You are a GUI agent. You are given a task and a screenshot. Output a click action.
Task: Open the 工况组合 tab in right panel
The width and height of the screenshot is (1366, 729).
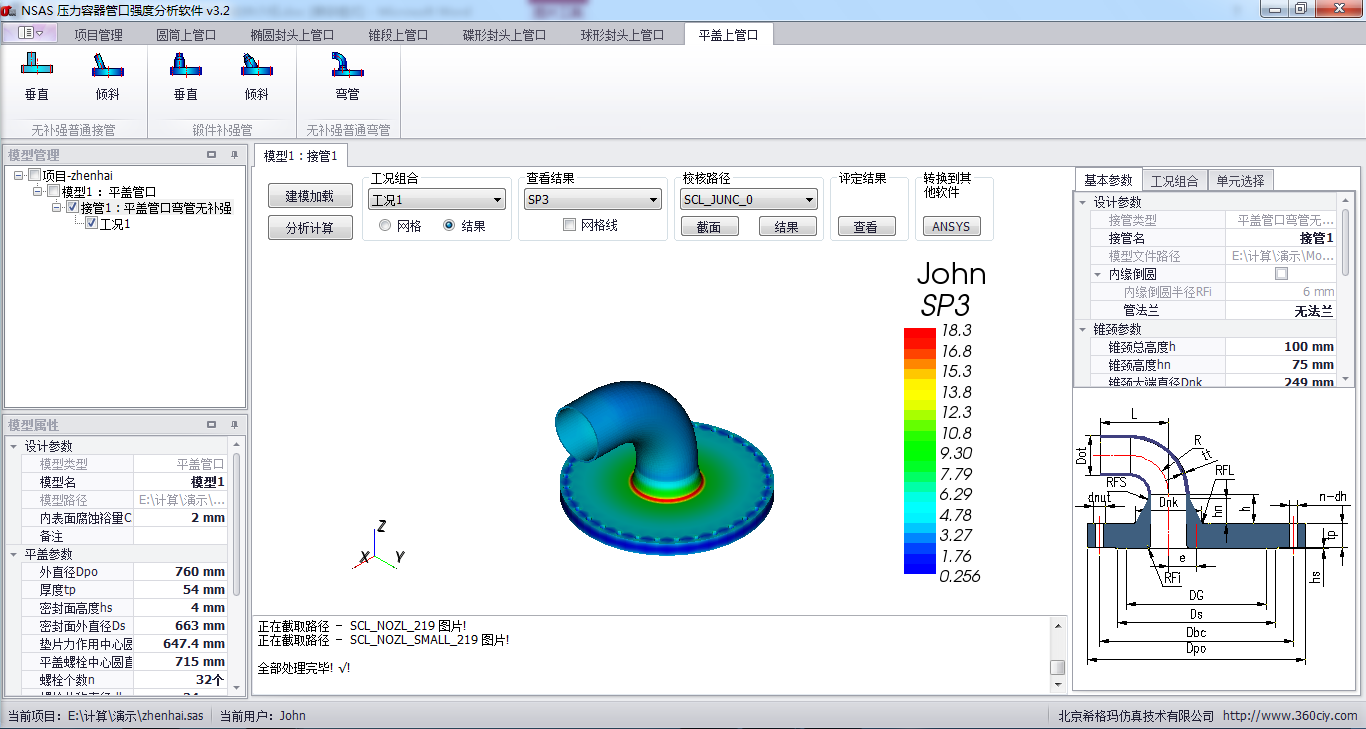[x=1174, y=181]
